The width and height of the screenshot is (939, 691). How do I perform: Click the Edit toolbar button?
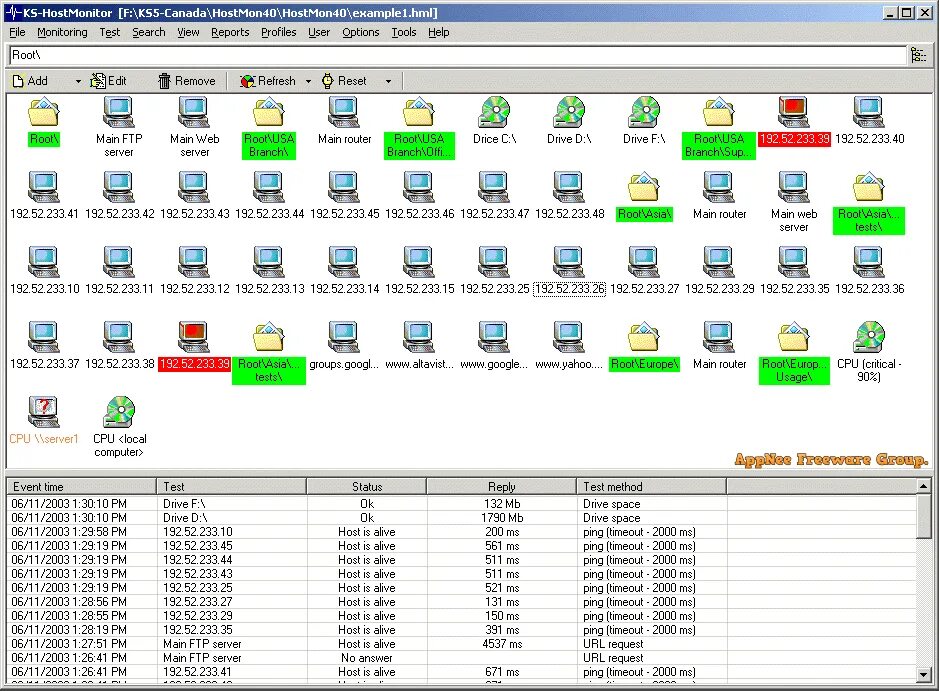tap(108, 81)
